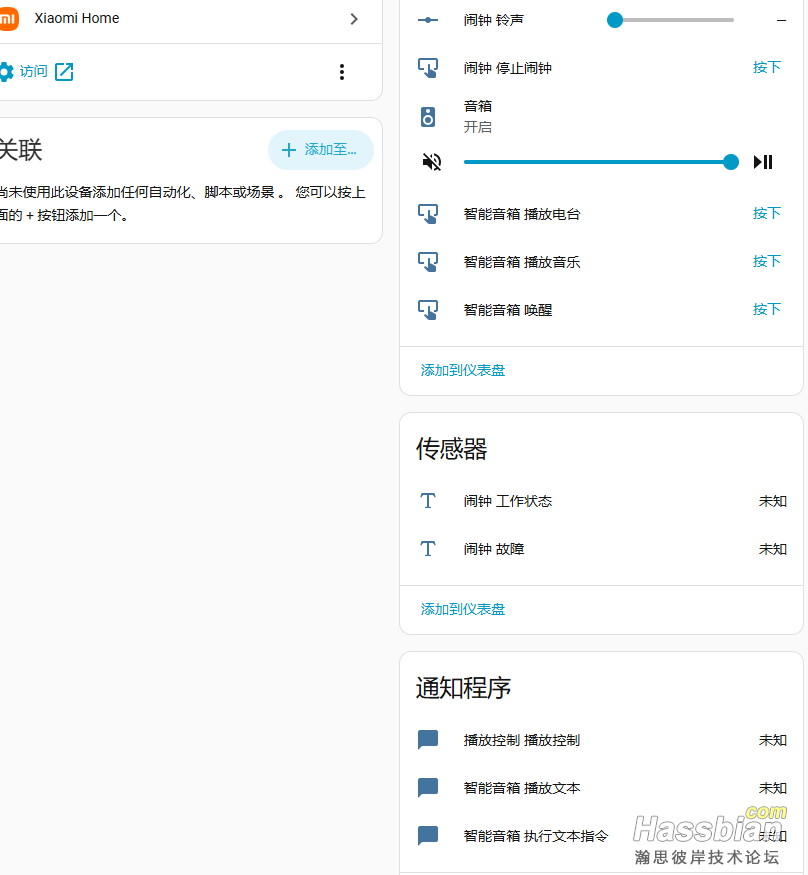808x875 pixels.
Task: Click the external link icon next to 访问
Action: click(x=64, y=71)
